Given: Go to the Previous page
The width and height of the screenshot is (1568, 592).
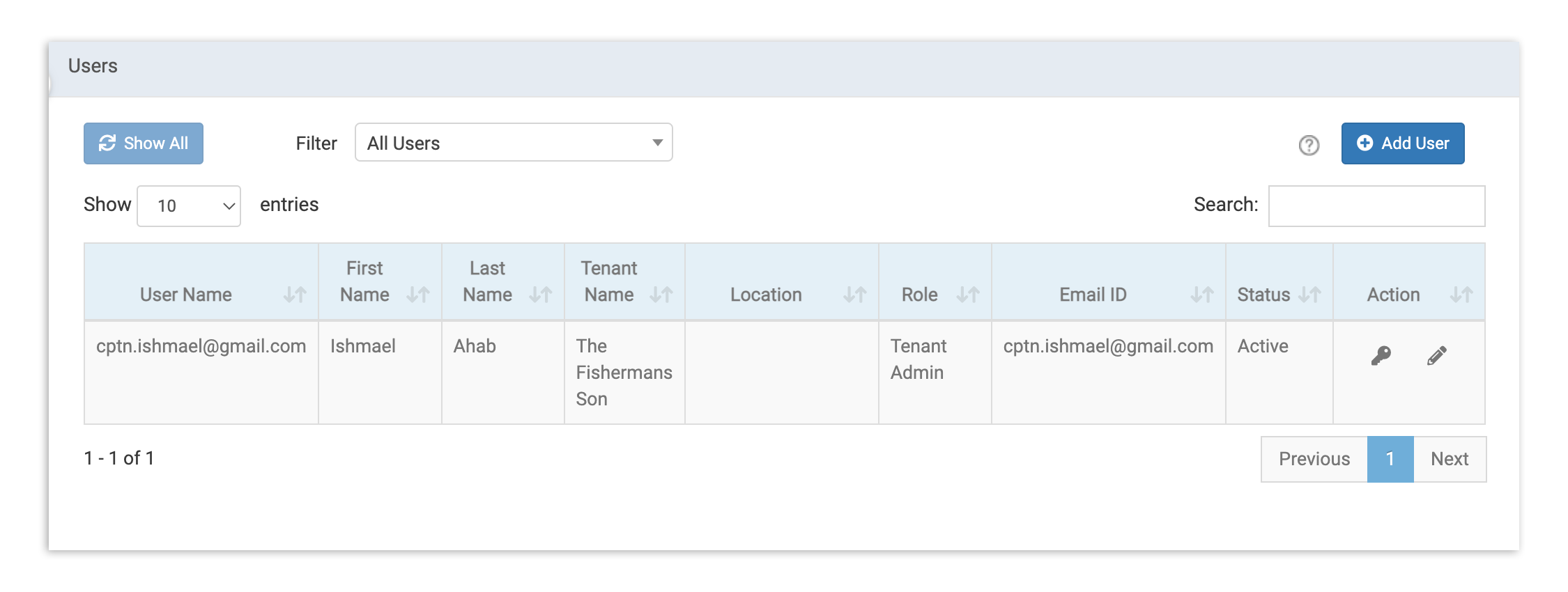Looking at the screenshot, I should [x=1314, y=459].
